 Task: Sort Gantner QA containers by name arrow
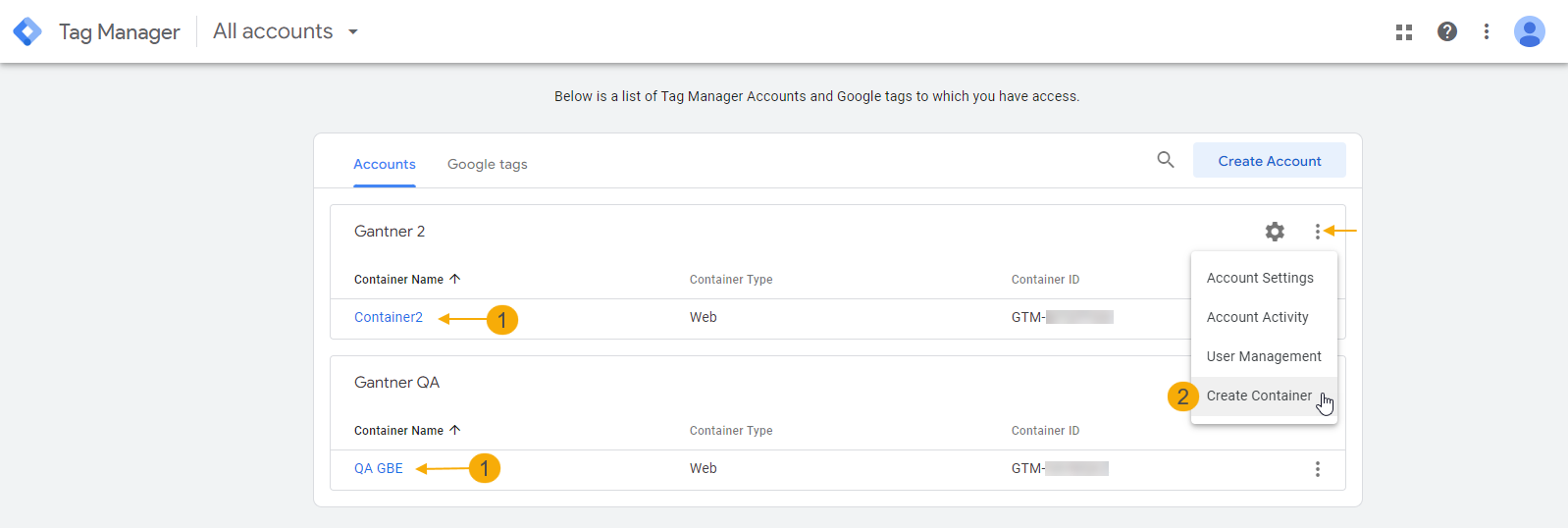[454, 430]
